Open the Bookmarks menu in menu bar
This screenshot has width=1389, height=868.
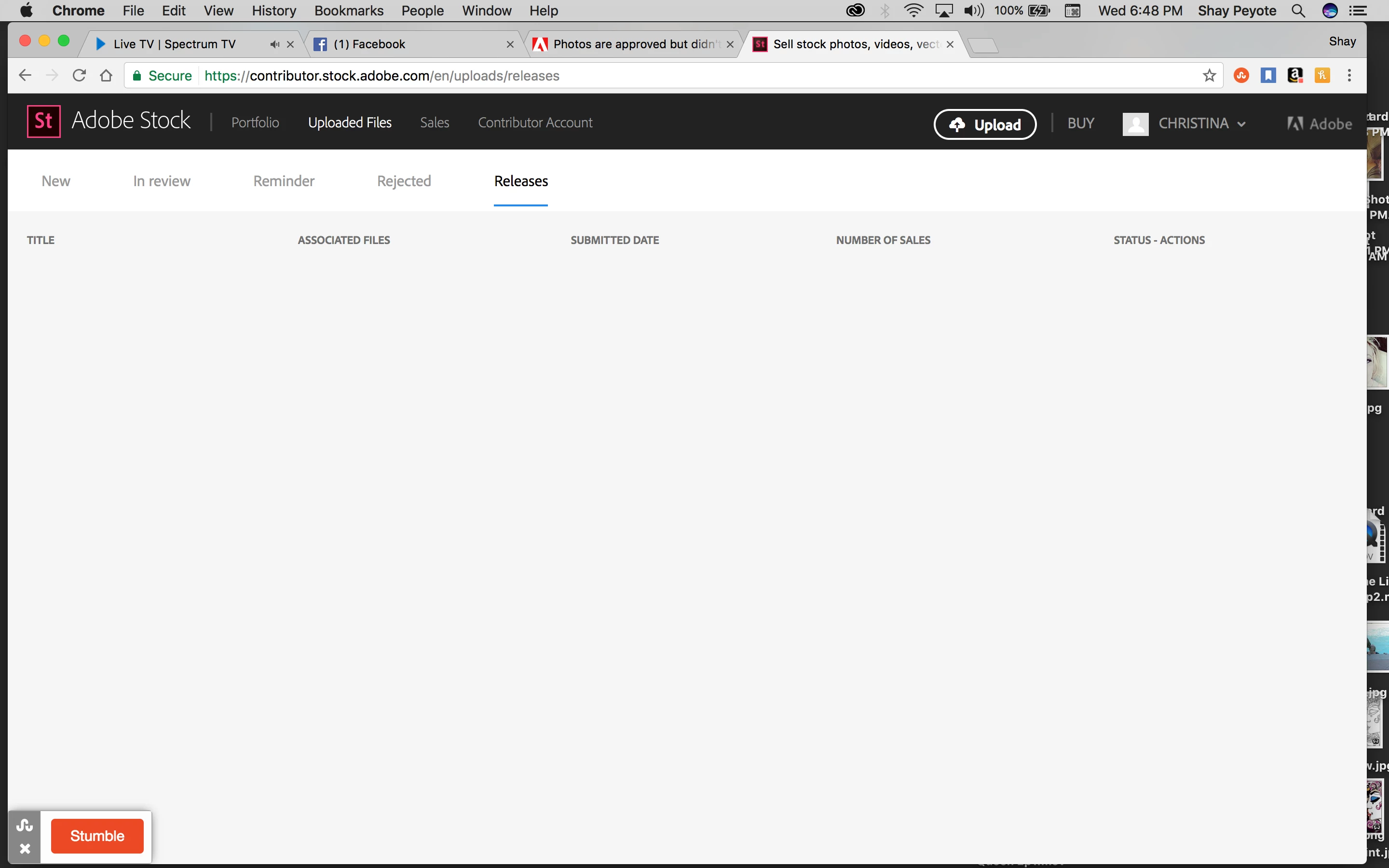[348, 11]
